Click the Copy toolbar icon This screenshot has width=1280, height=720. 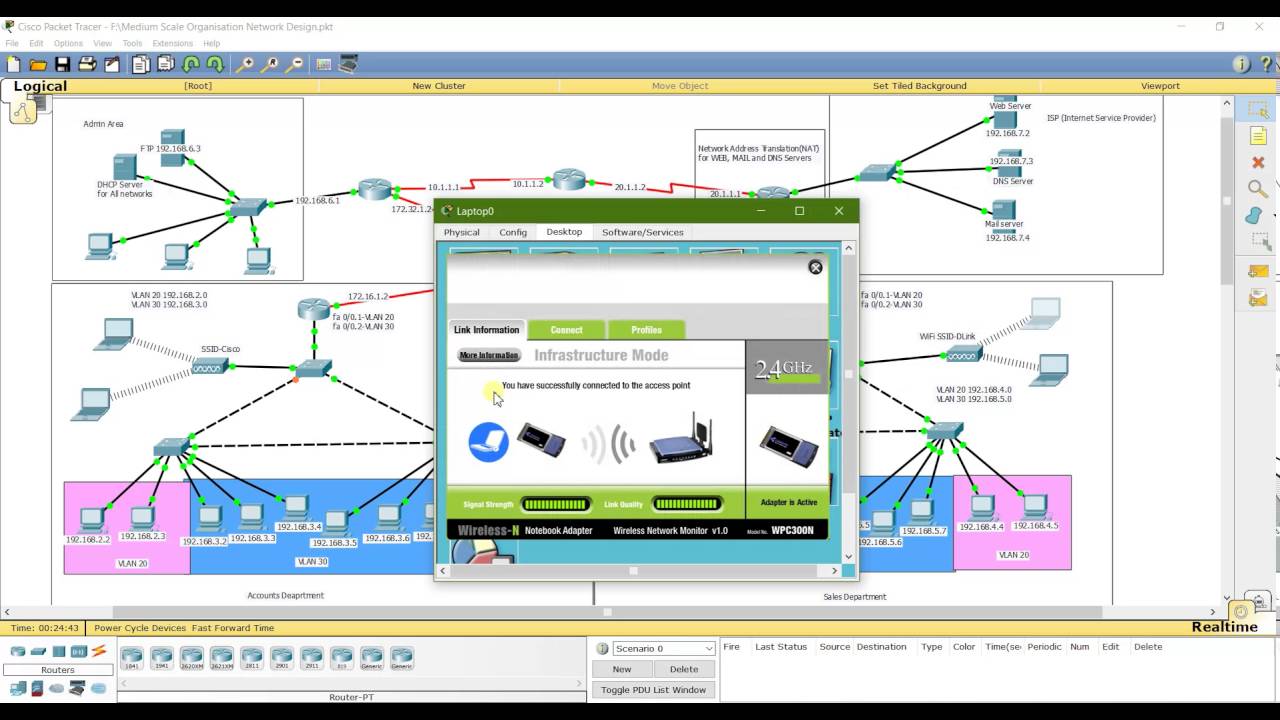coord(140,64)
